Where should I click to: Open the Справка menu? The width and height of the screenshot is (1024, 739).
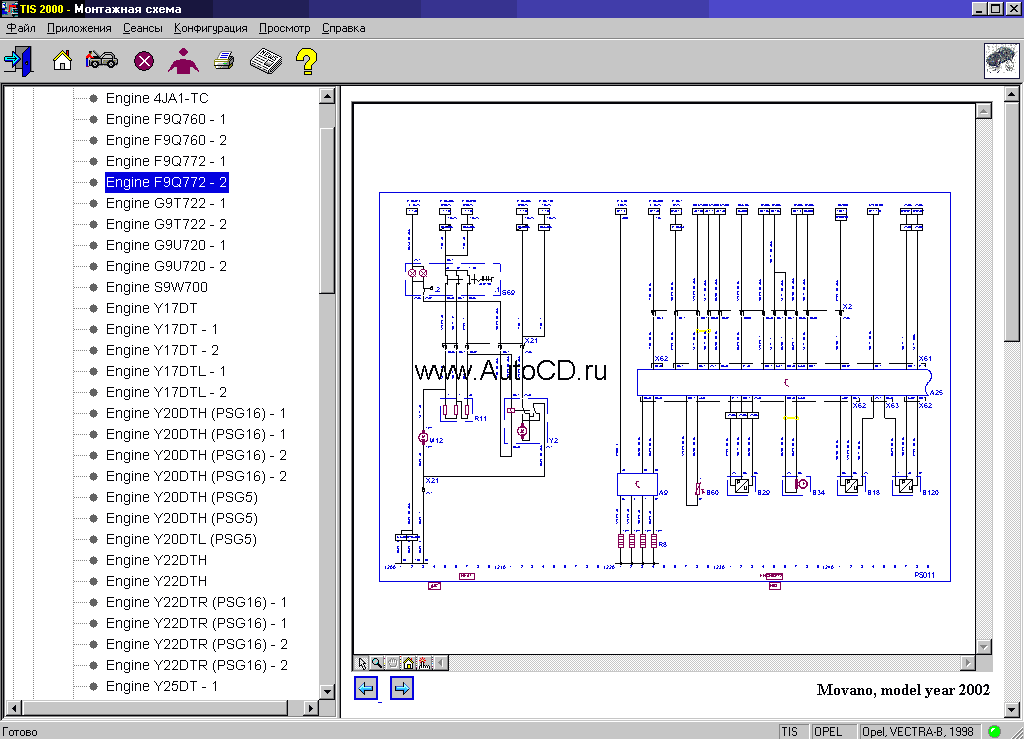pos(344,28)
